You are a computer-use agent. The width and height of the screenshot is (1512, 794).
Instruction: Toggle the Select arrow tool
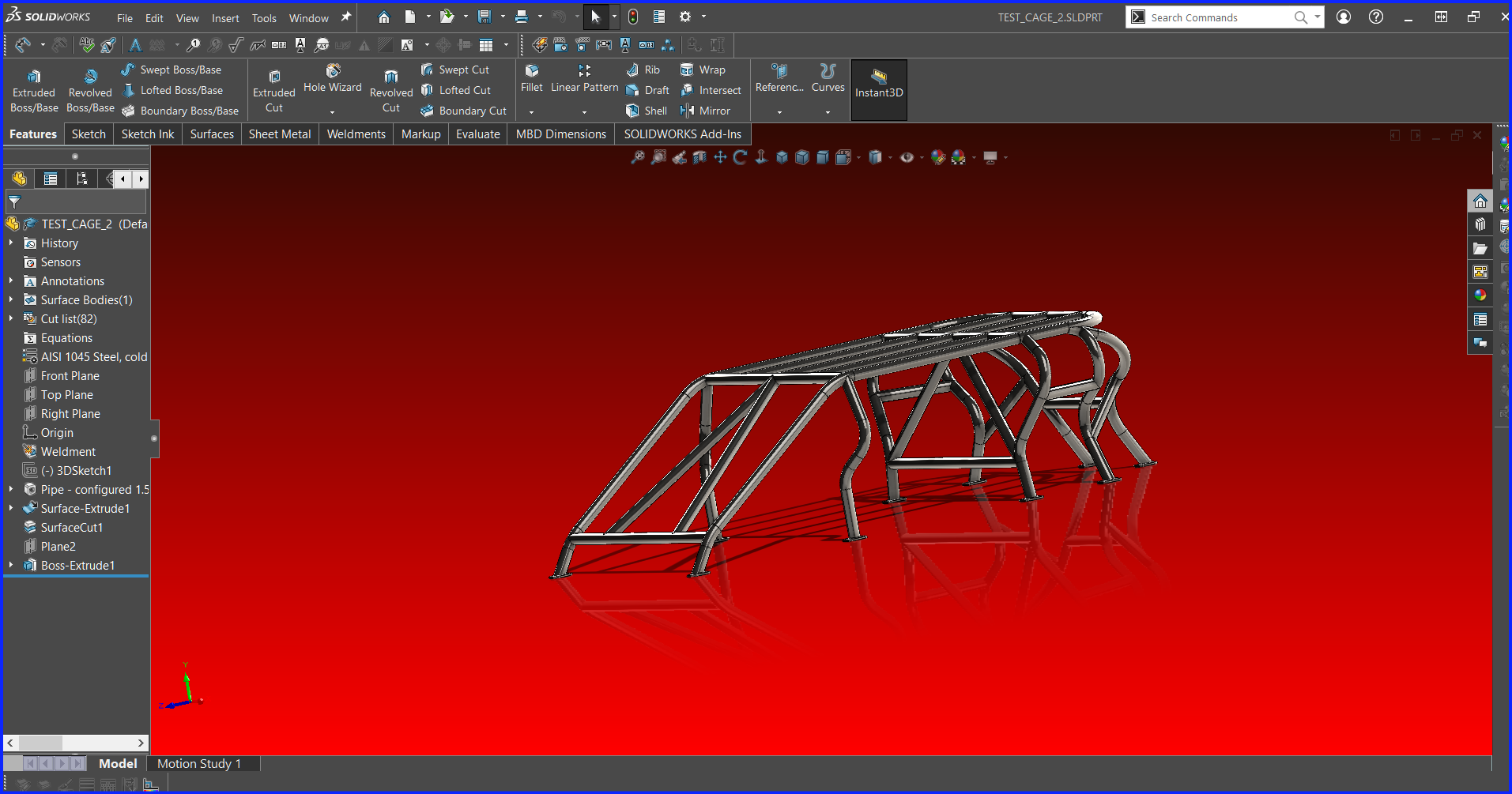tap(596, 17)
